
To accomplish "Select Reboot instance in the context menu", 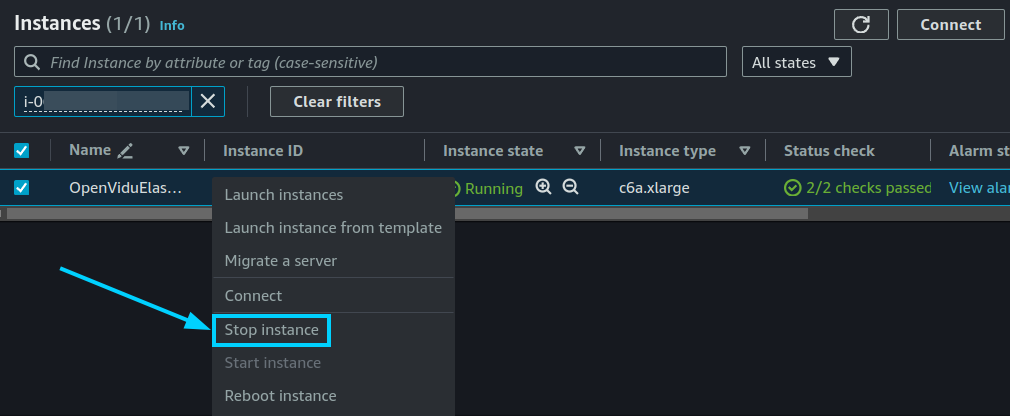I will [x=280, y=395].
